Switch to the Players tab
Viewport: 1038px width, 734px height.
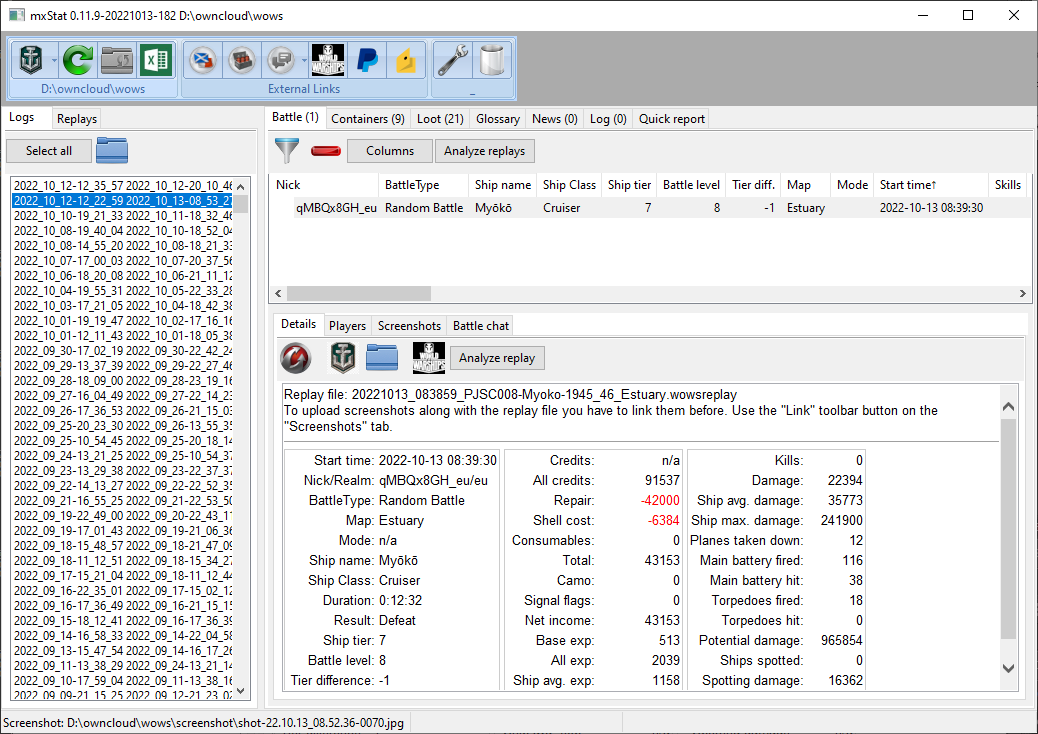coord(348,326)
